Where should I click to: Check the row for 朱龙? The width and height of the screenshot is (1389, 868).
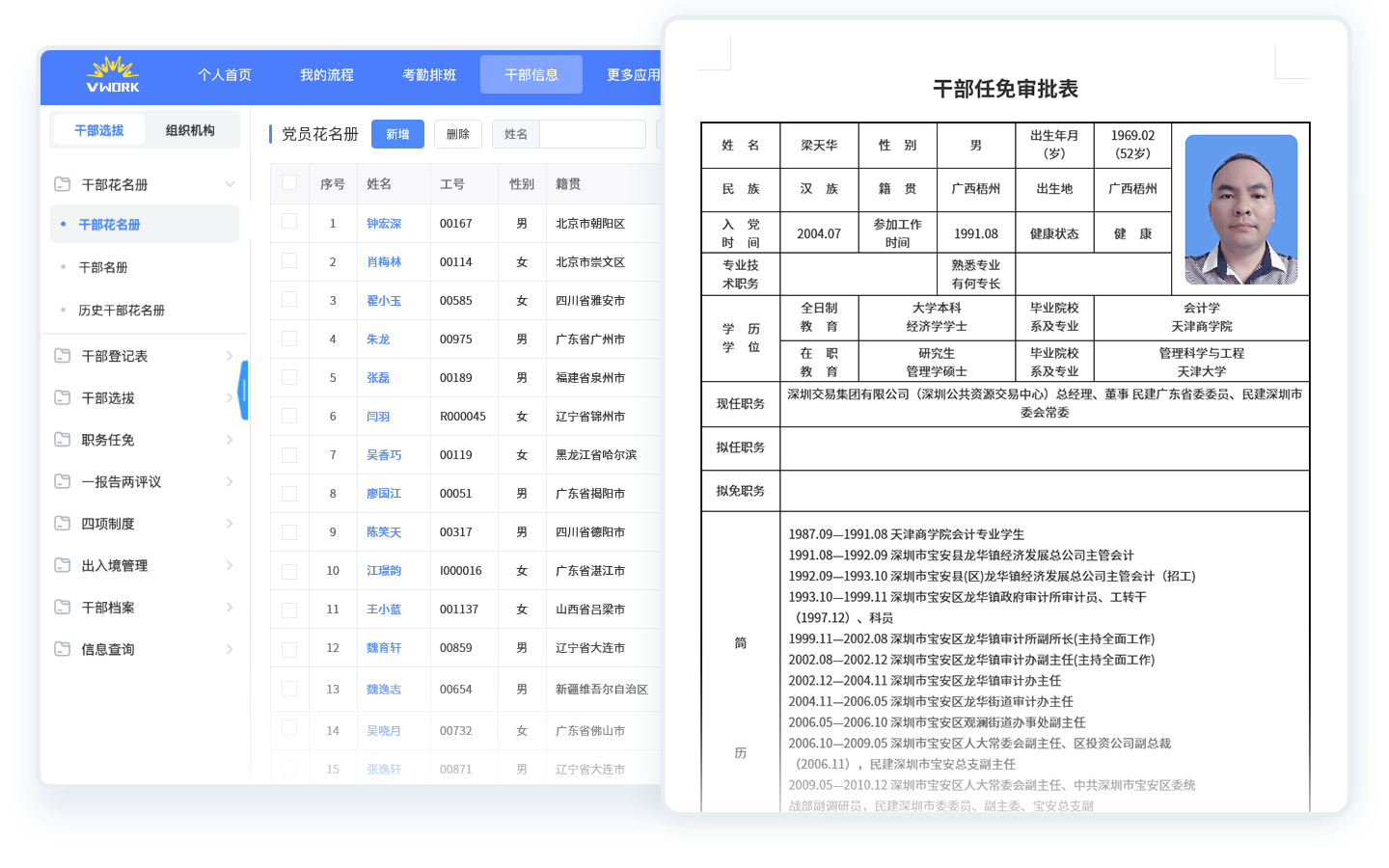[289, 339]
